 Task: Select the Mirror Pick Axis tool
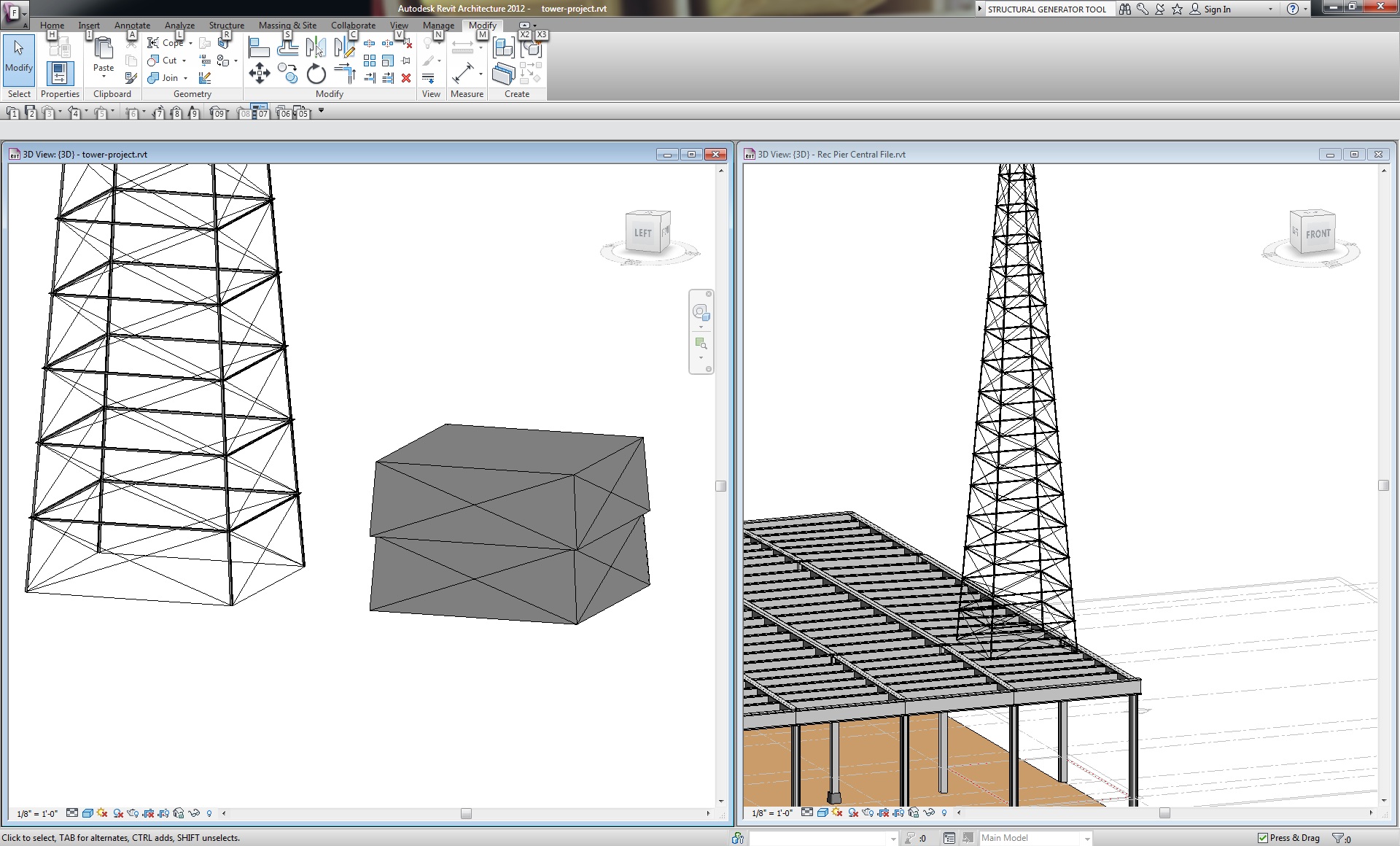click(316, 48)
